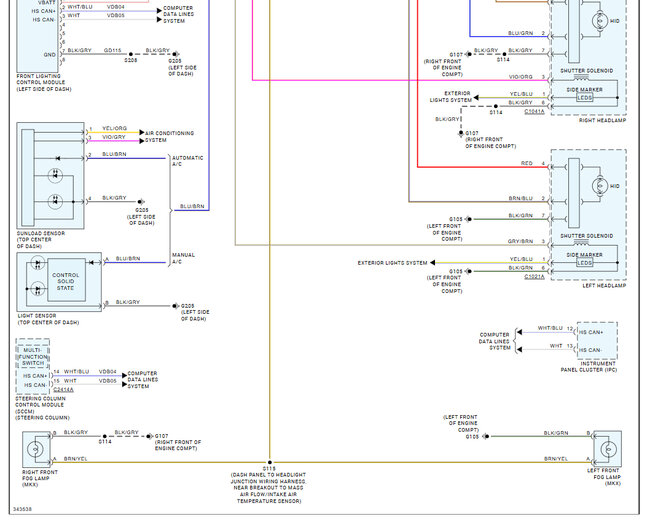Click the Right Front Fog Lamp bulb symbol

point(35,449)
